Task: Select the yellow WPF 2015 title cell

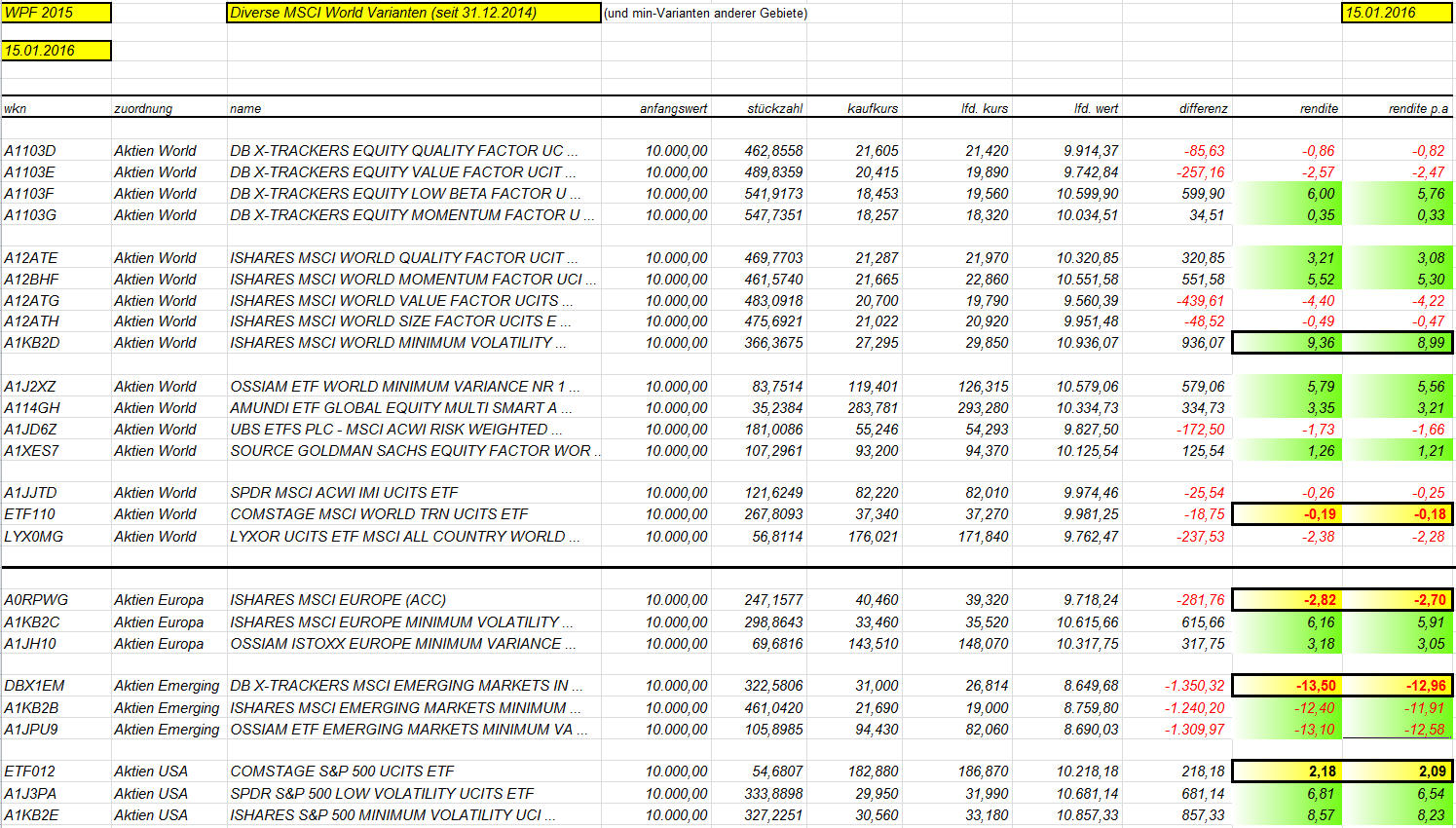Action: 56,13
